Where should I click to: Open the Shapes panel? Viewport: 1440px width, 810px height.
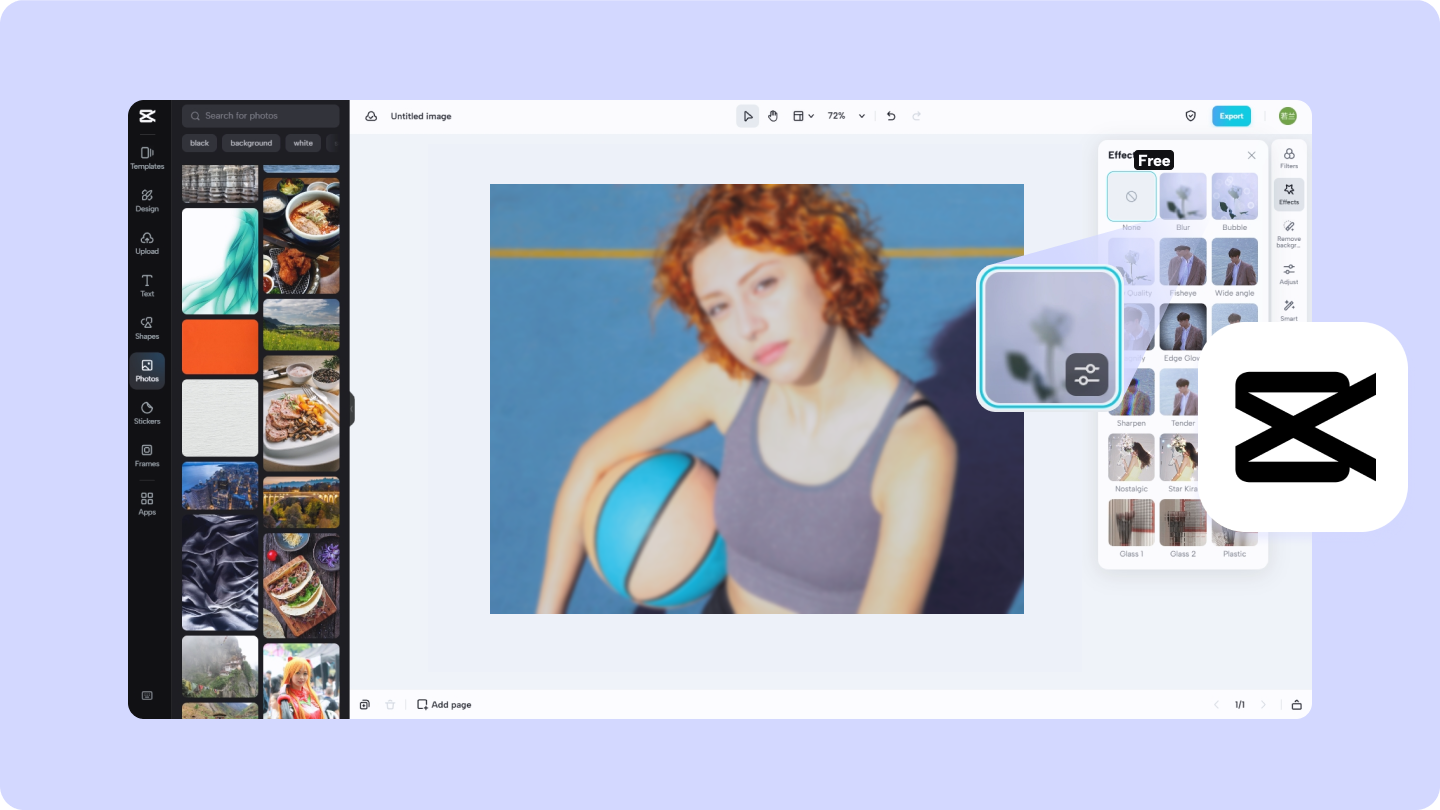point(147,328)
